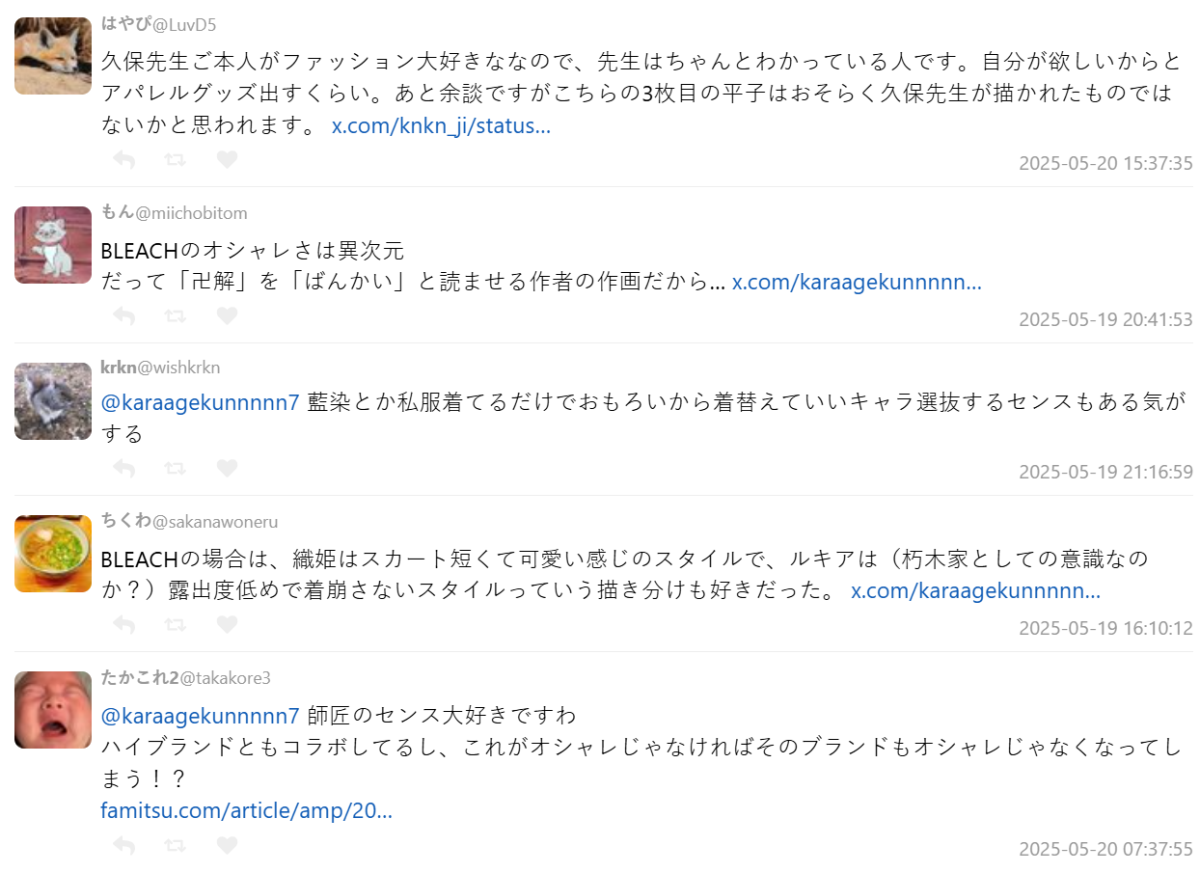This screenshot has width=1200, height=873.
Task: Like the tweet by @LuvD5
Action: tap(227, 159)
